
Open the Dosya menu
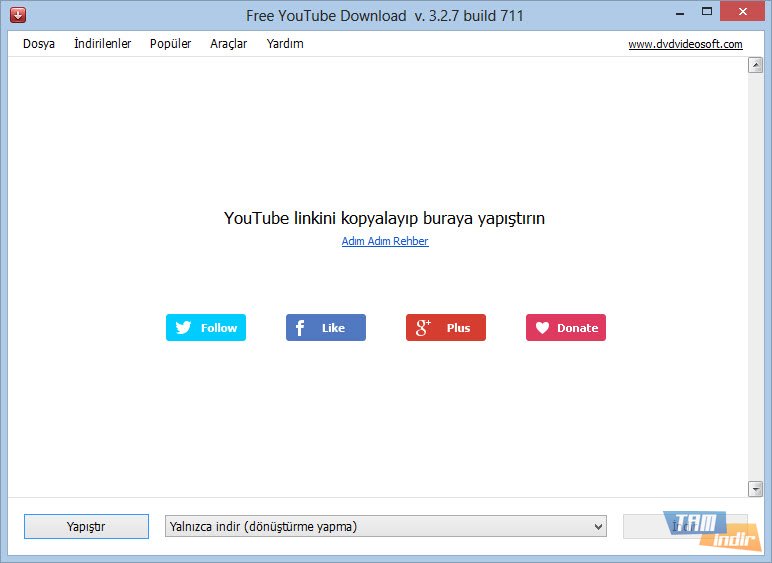coord(39,44)
